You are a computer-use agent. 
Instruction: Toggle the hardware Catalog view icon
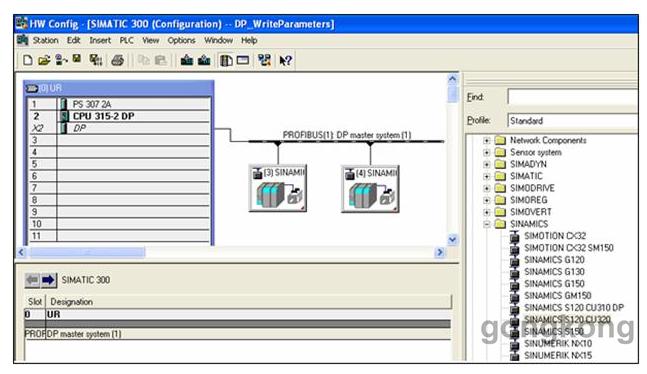click(x=226, y=61)
